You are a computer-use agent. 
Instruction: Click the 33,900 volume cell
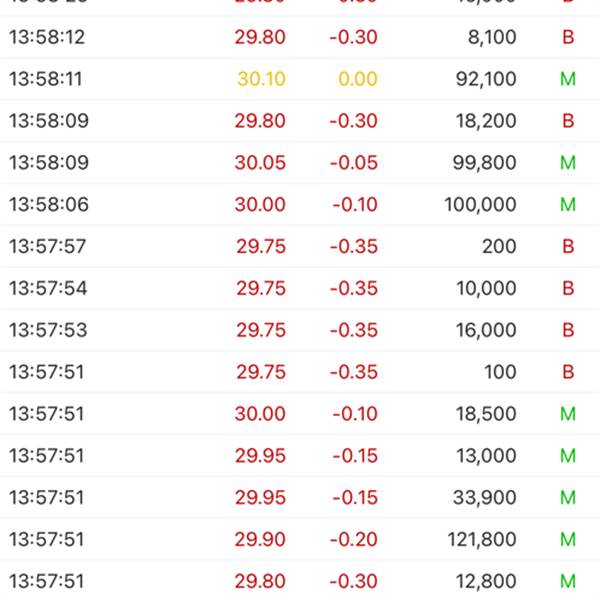484,498
